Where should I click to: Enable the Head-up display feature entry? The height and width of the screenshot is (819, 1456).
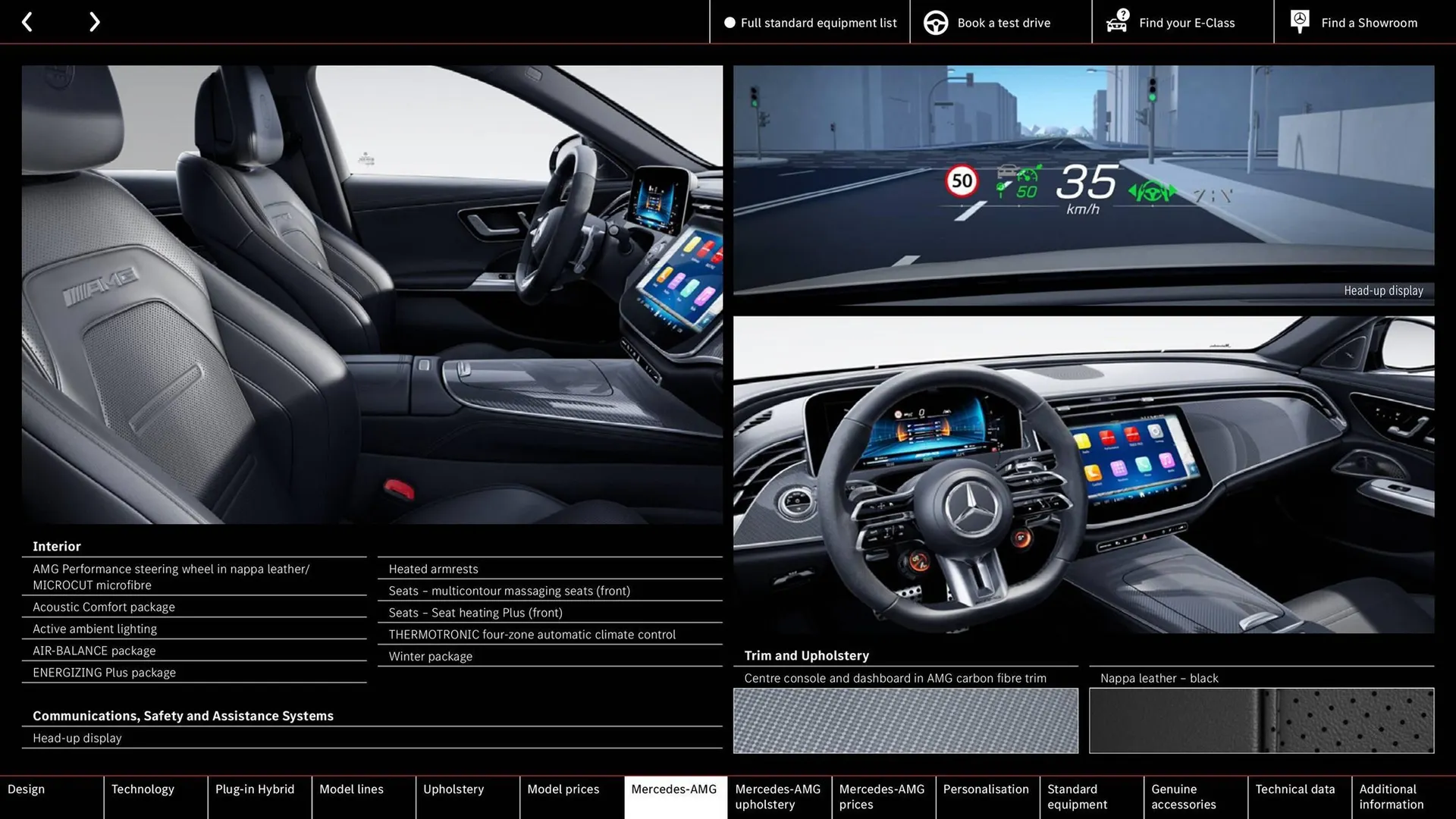(77, 738)
